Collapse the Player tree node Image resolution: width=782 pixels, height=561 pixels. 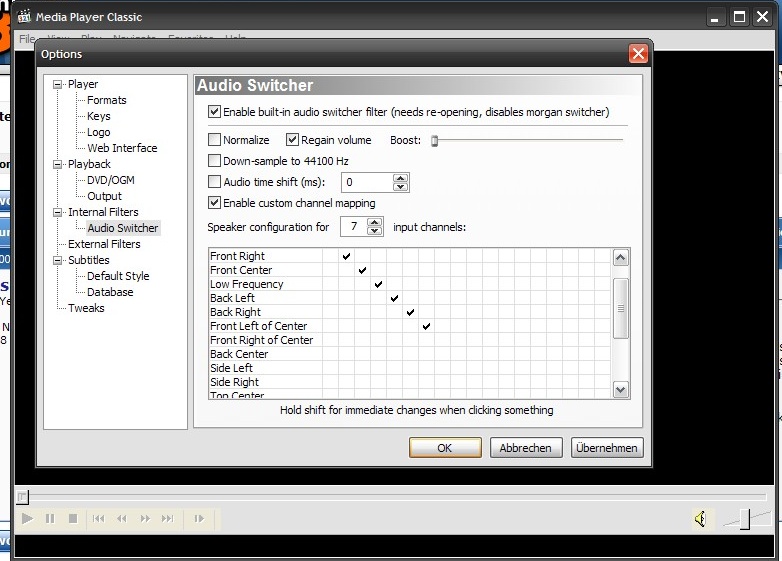[x=58, y=84]
